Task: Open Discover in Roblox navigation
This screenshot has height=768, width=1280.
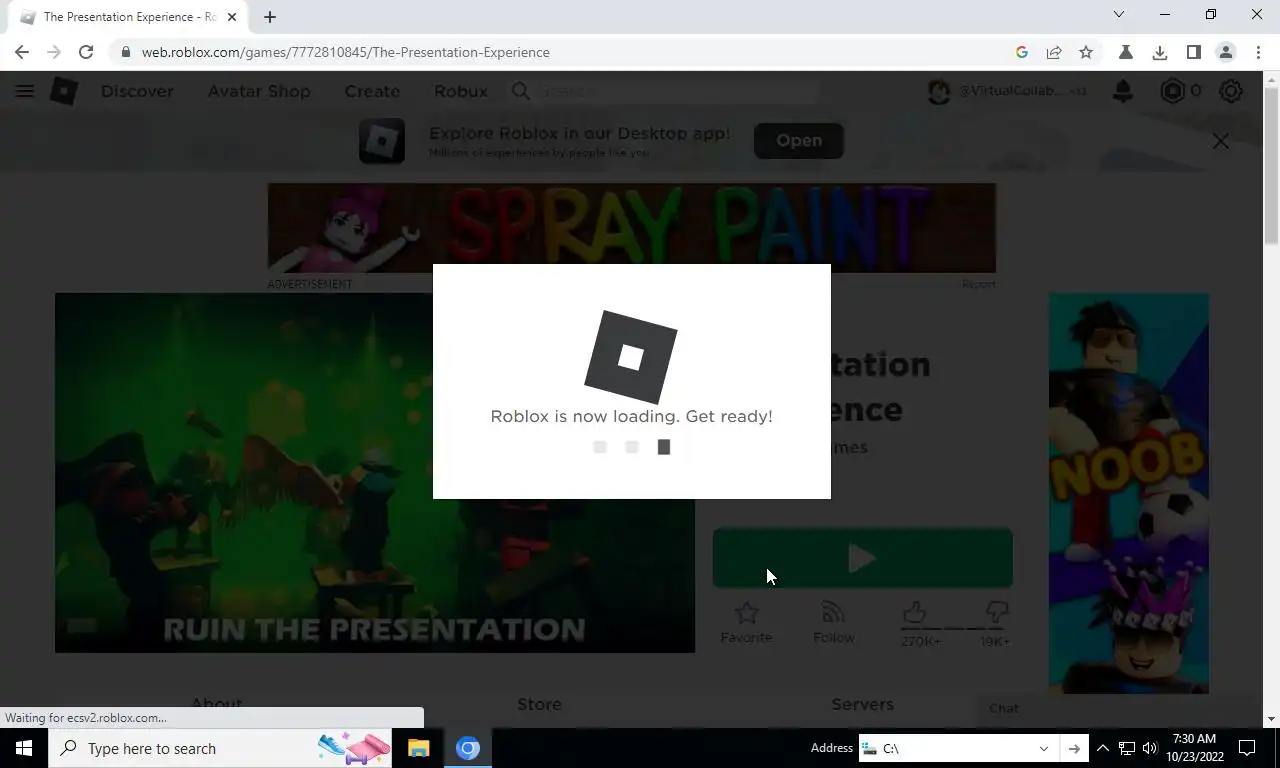Action: tap(137, 91)
